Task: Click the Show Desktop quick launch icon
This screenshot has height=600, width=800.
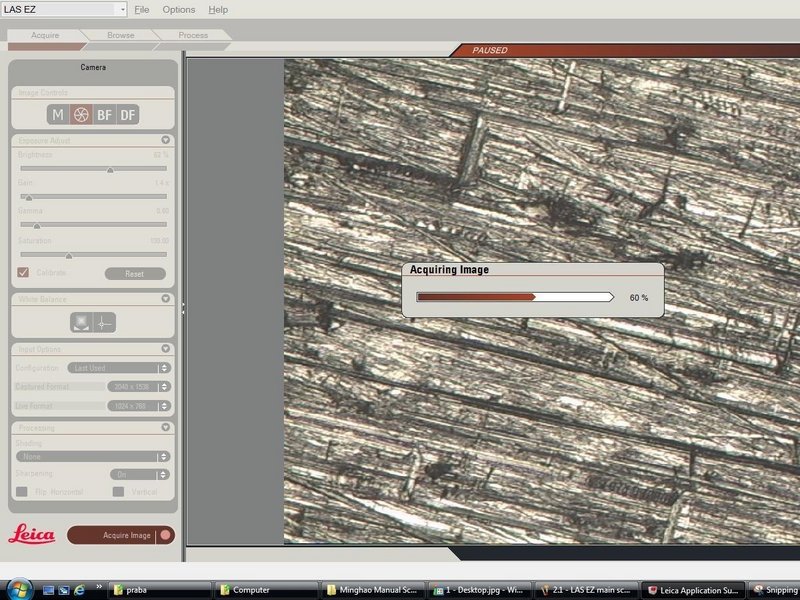Action: point(48,590)
